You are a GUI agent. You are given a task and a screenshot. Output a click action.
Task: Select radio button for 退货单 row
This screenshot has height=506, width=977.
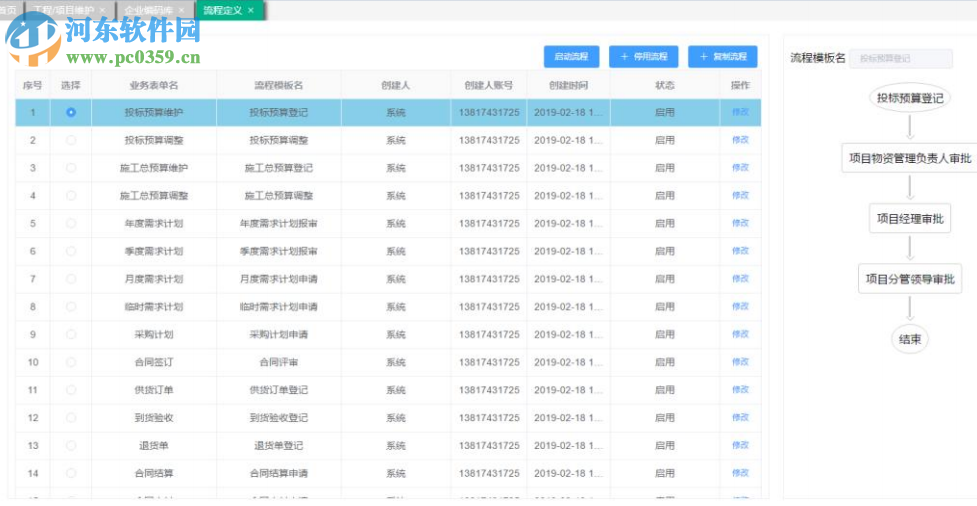click(71, 445)
